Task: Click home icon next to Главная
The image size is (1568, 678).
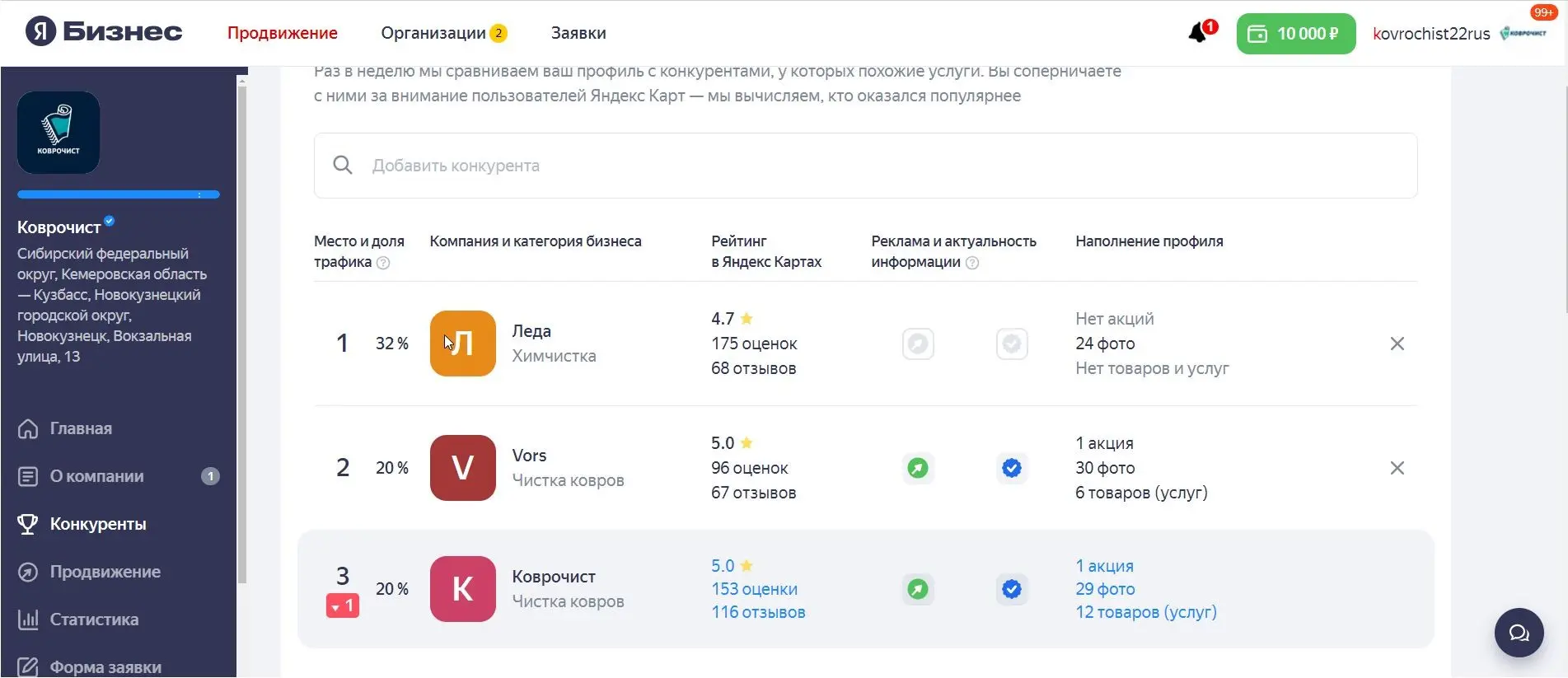Action: 28,428
